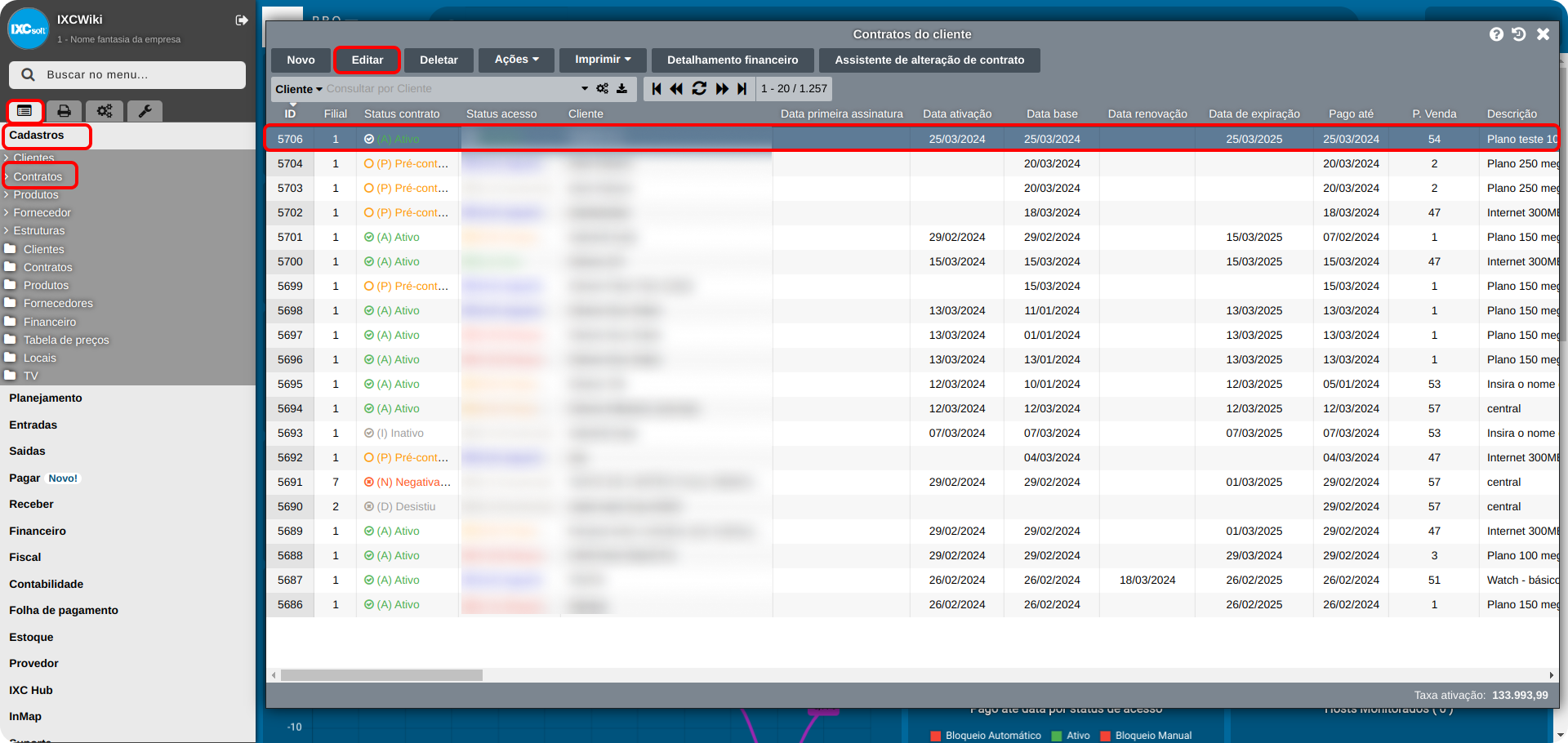
Task: Open the Financeiro menu section
Action: pos(38,531)
